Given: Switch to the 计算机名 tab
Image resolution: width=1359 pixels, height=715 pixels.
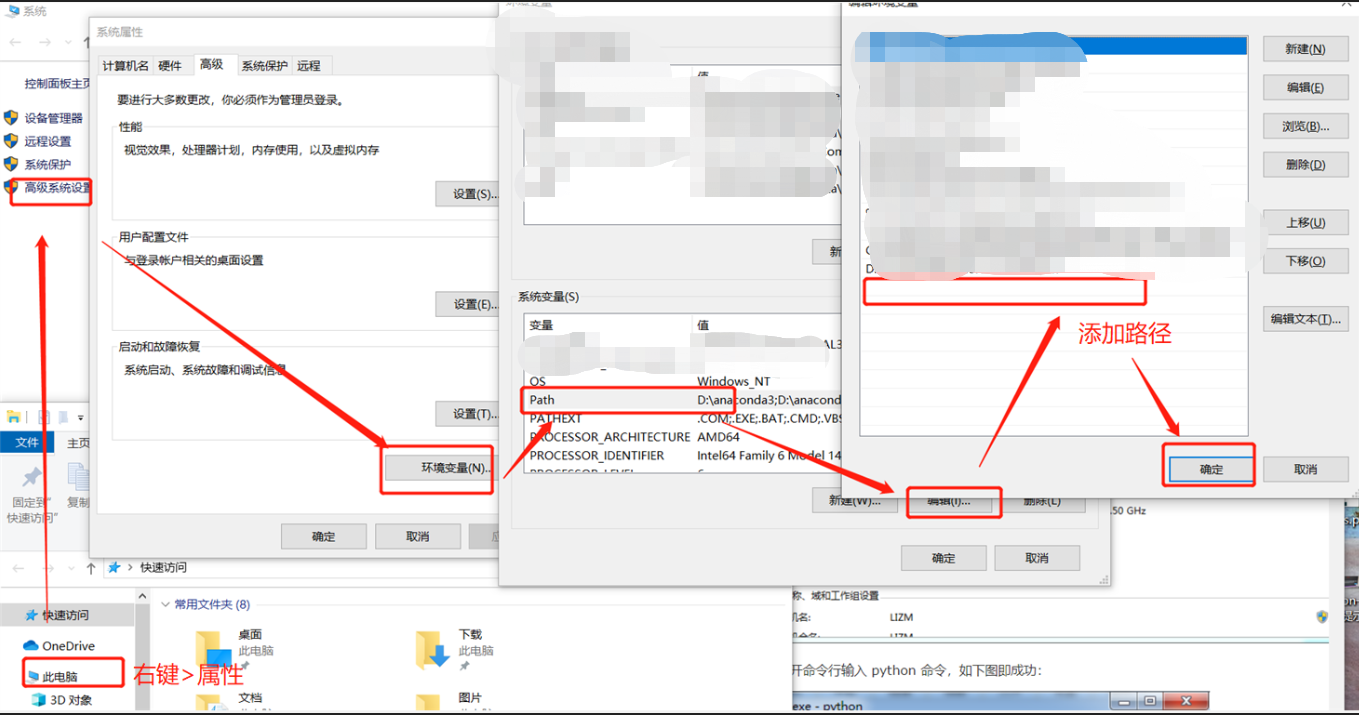Looking at the screenshot, I should (x=126, y=66).
